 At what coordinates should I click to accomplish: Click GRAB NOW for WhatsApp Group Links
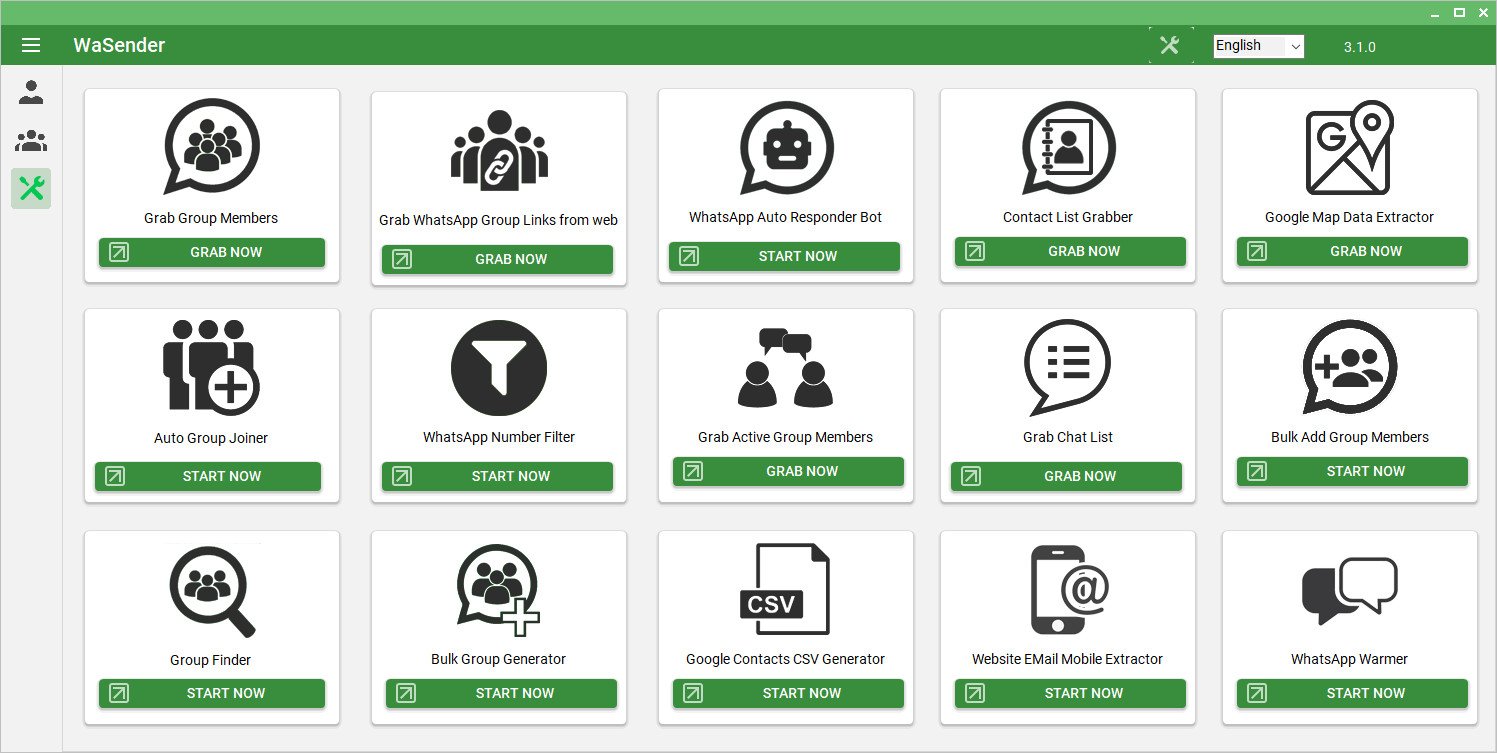coord(497,259)
